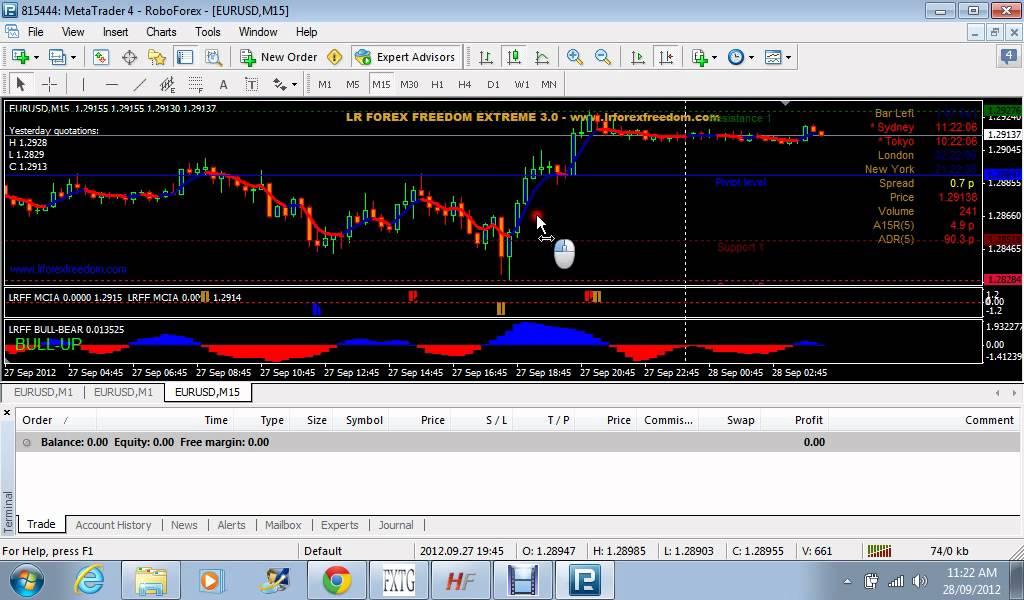Switch to the Account History tab
This screenshot has width=1024, height=600.
(113, 525)
